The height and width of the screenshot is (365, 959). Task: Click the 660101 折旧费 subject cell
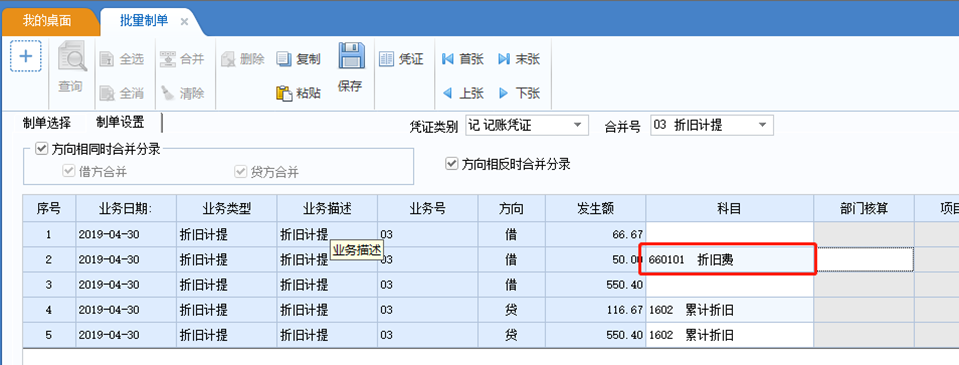point(729,260)
